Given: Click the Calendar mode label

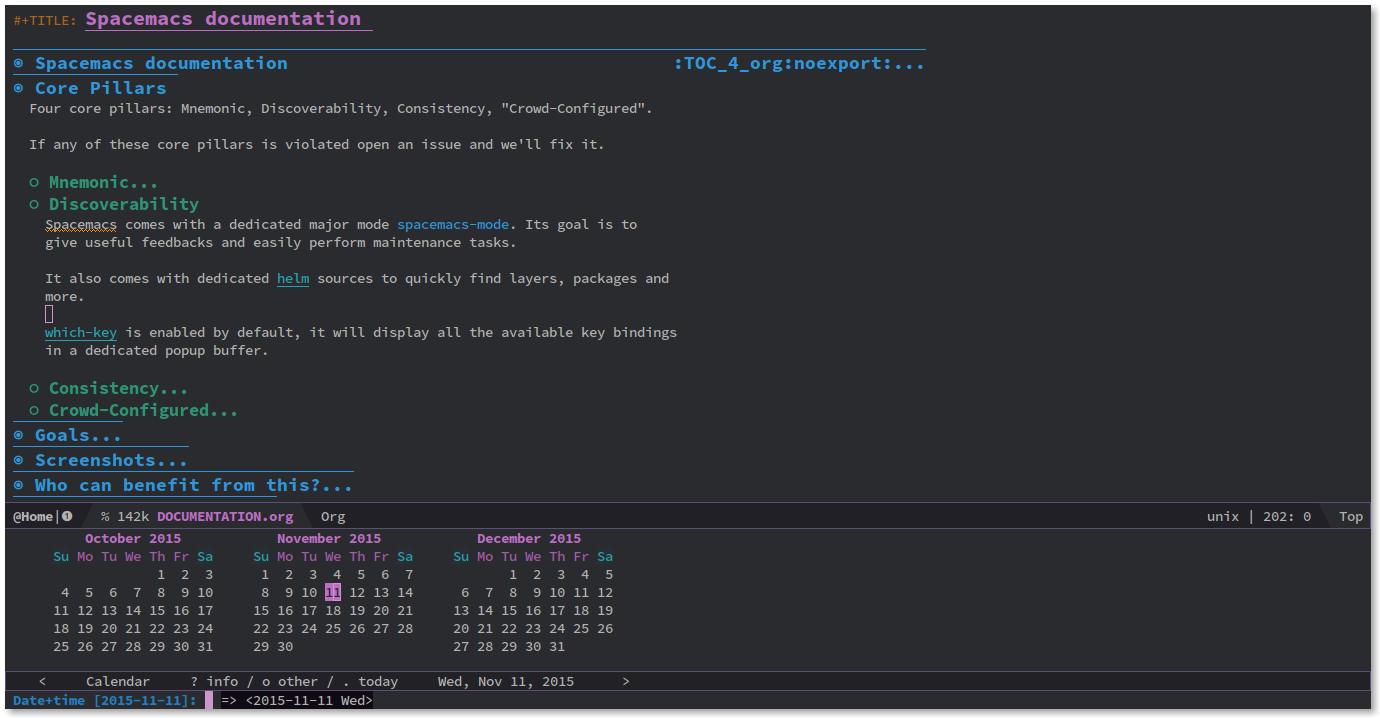Looking at the screenshot, I should tap(118, 681).
